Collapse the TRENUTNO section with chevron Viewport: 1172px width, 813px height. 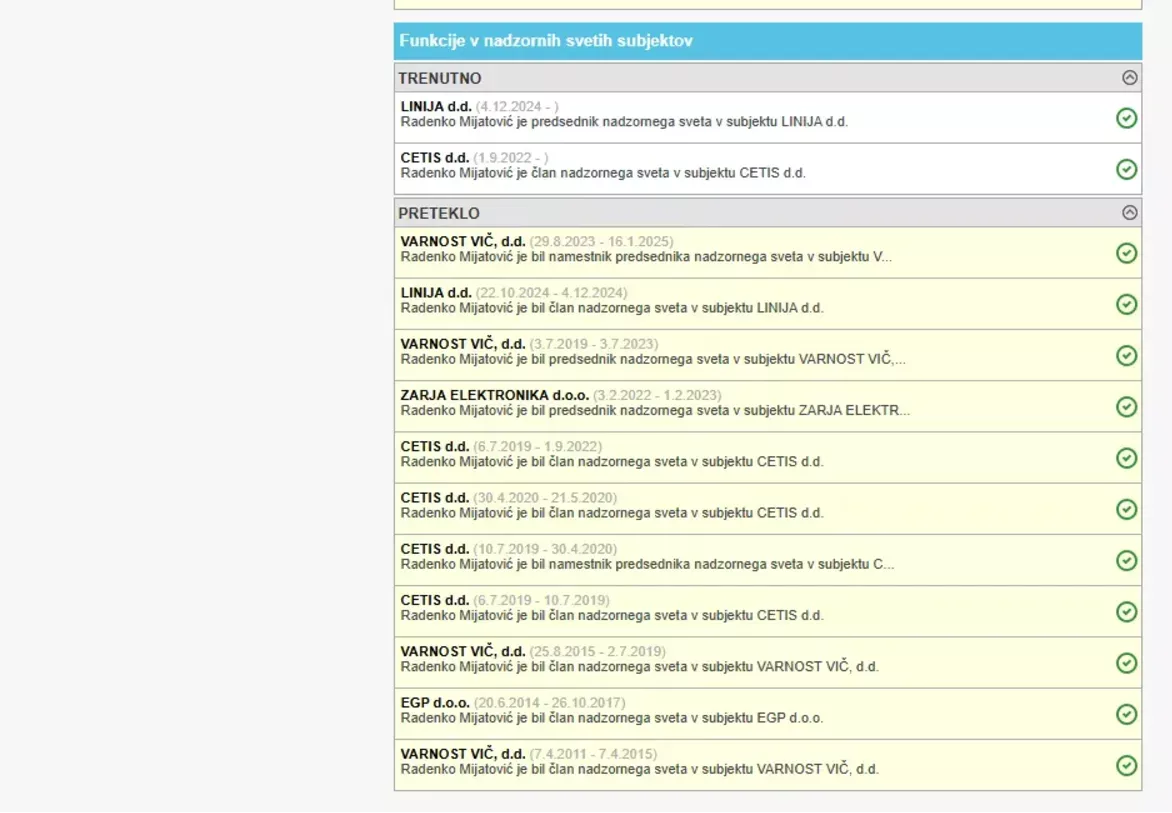point(1129,77)
